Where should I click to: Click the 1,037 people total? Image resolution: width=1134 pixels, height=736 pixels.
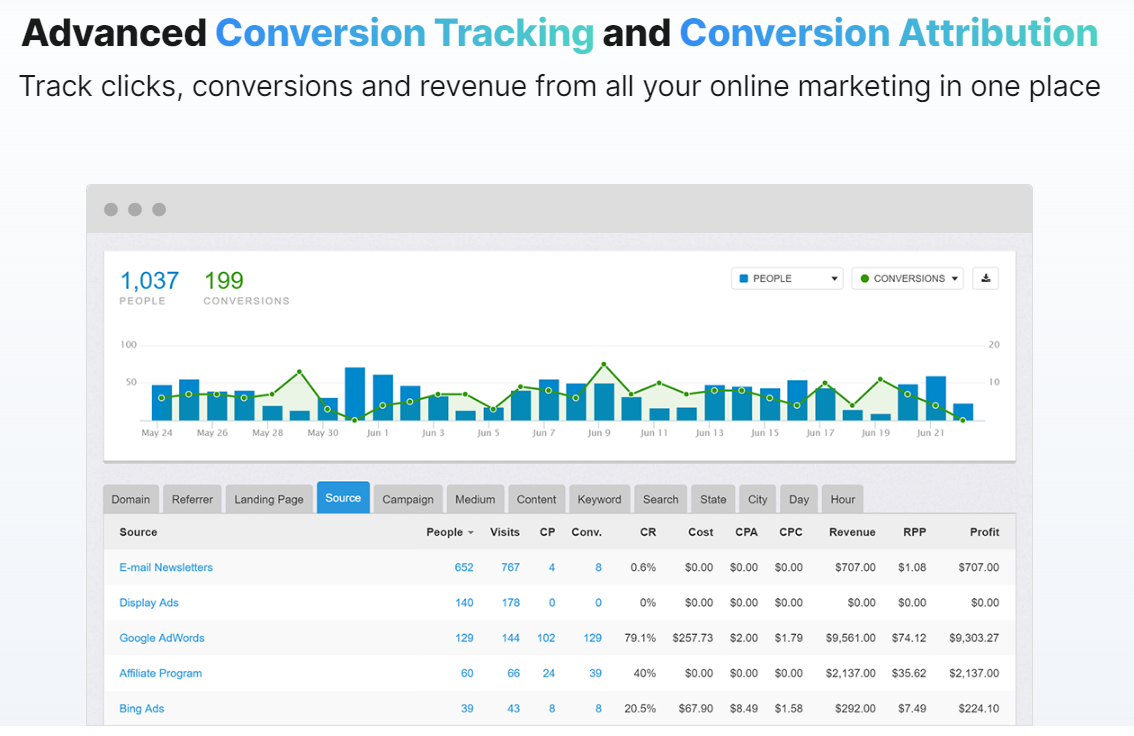click(x=149, y=281)
